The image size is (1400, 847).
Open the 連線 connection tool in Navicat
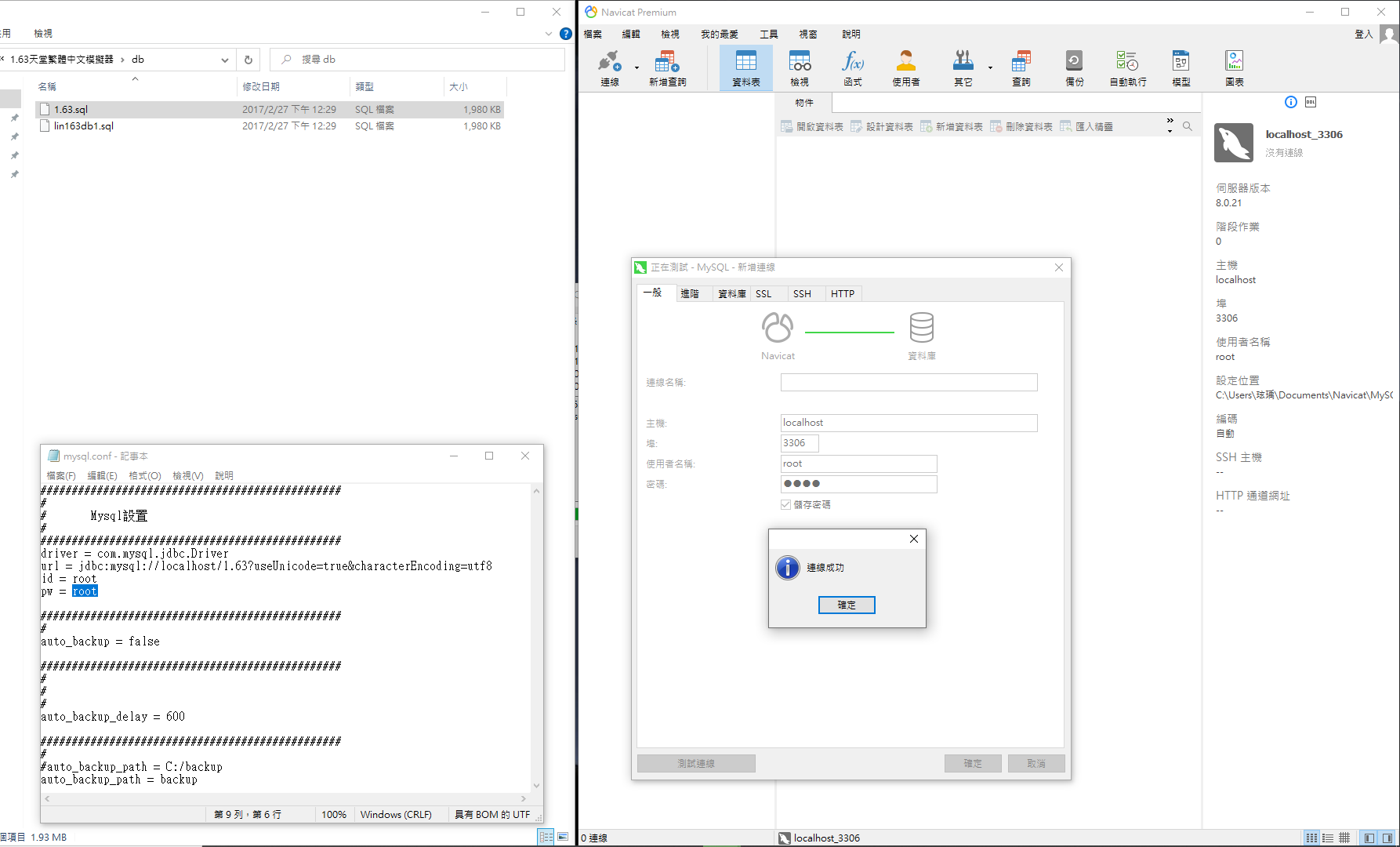click(x=610, y=68)
